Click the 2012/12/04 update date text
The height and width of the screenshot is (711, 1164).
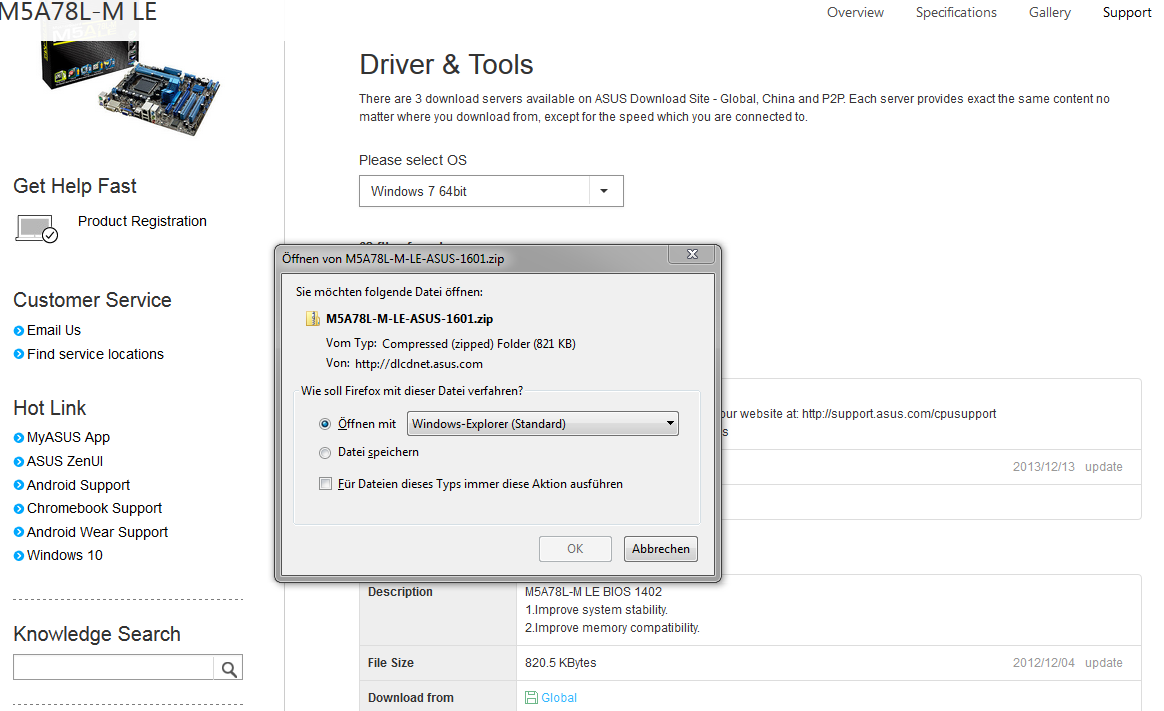(x=1043, y=663)
